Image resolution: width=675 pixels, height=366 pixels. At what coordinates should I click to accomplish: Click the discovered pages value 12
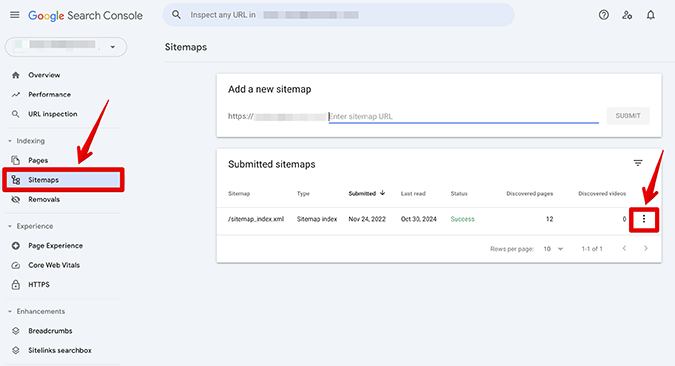[549, 219]
